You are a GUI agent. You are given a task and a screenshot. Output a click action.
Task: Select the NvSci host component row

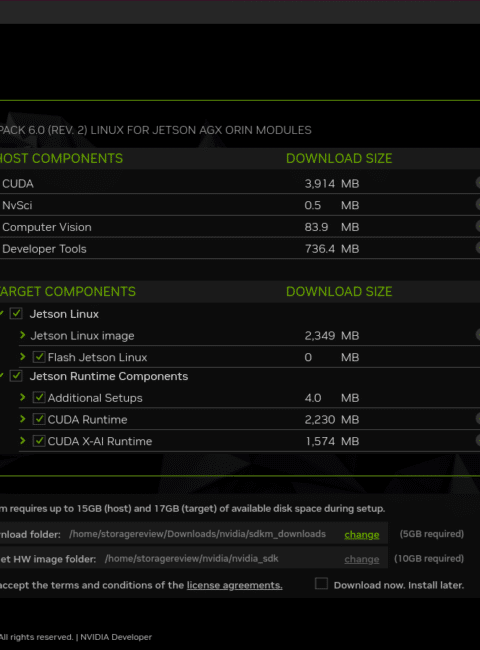(240, 205)
